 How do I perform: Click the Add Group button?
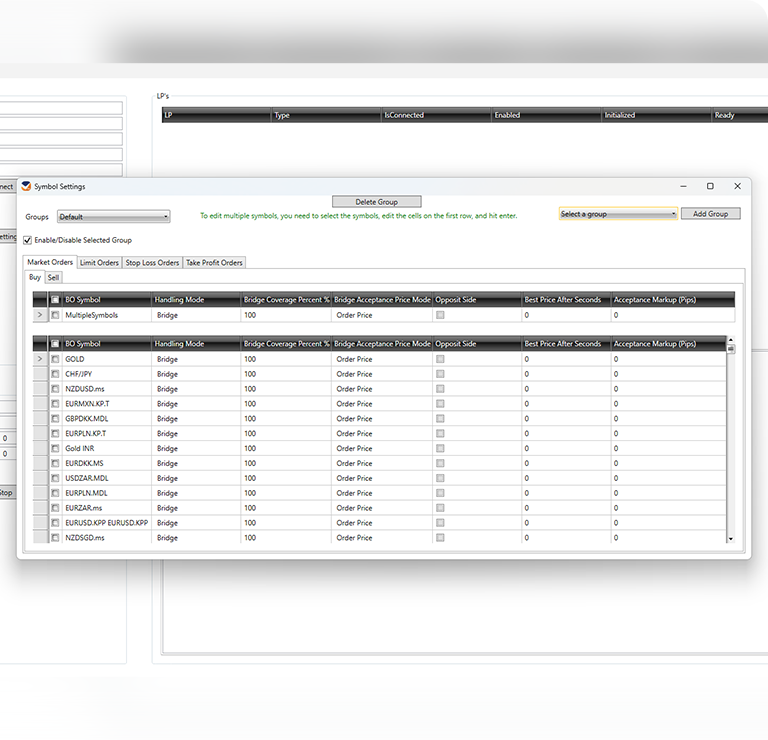point(710,214)
